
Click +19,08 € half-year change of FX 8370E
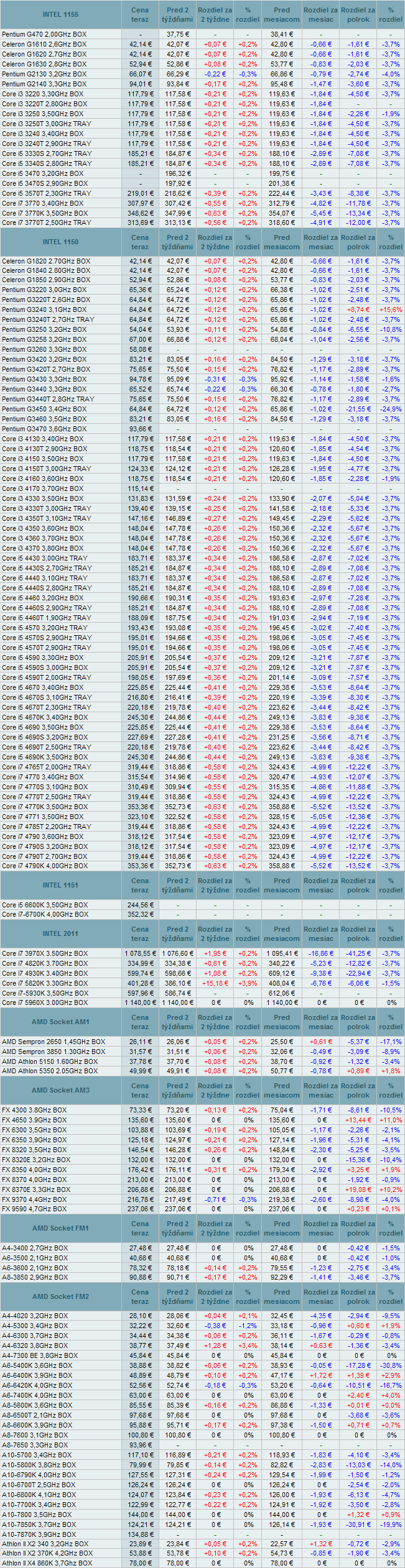pos(358,1190)
